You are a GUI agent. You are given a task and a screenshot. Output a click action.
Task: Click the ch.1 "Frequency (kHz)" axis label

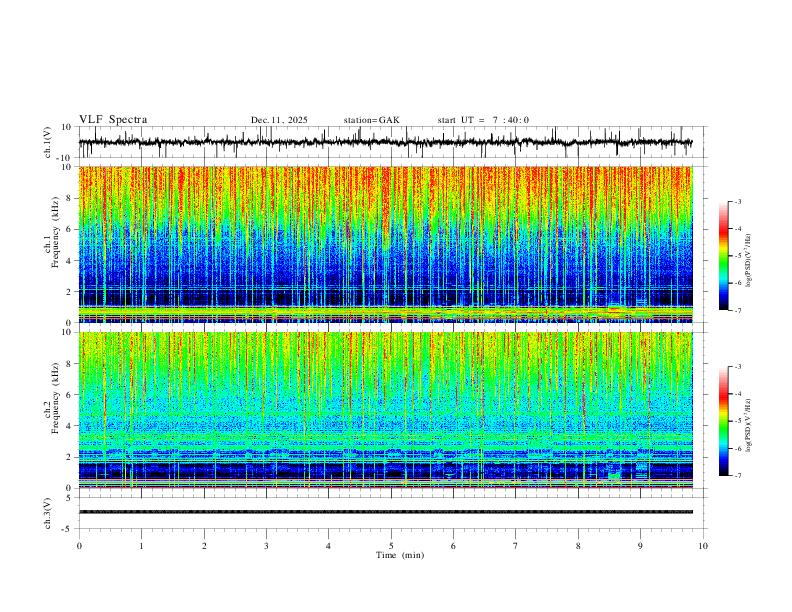[55, 231]
